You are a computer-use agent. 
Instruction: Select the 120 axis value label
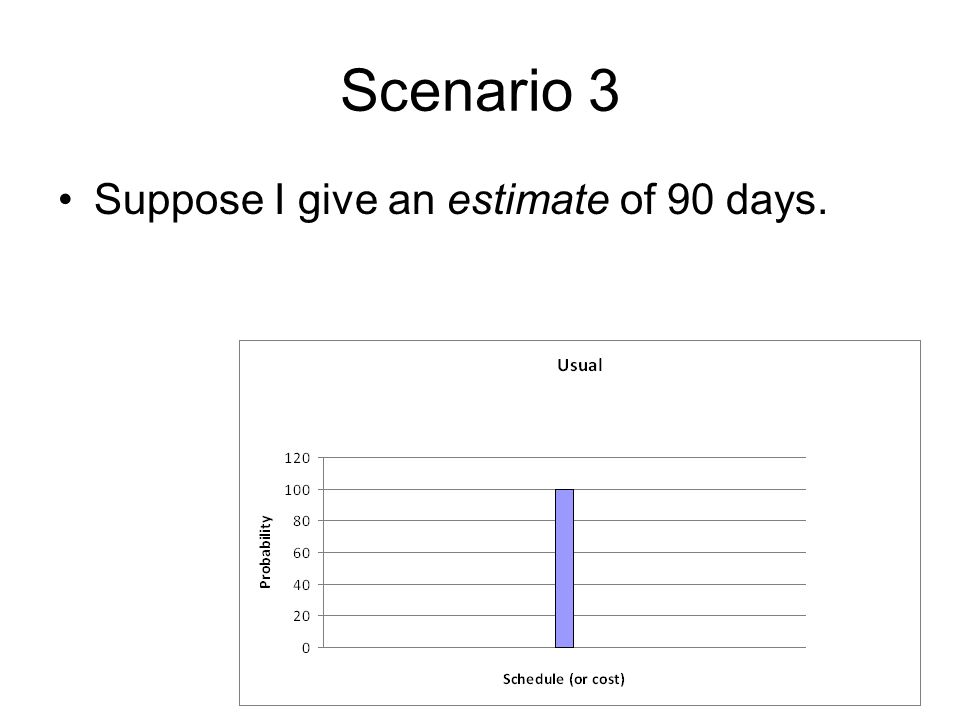pos(297,458)
